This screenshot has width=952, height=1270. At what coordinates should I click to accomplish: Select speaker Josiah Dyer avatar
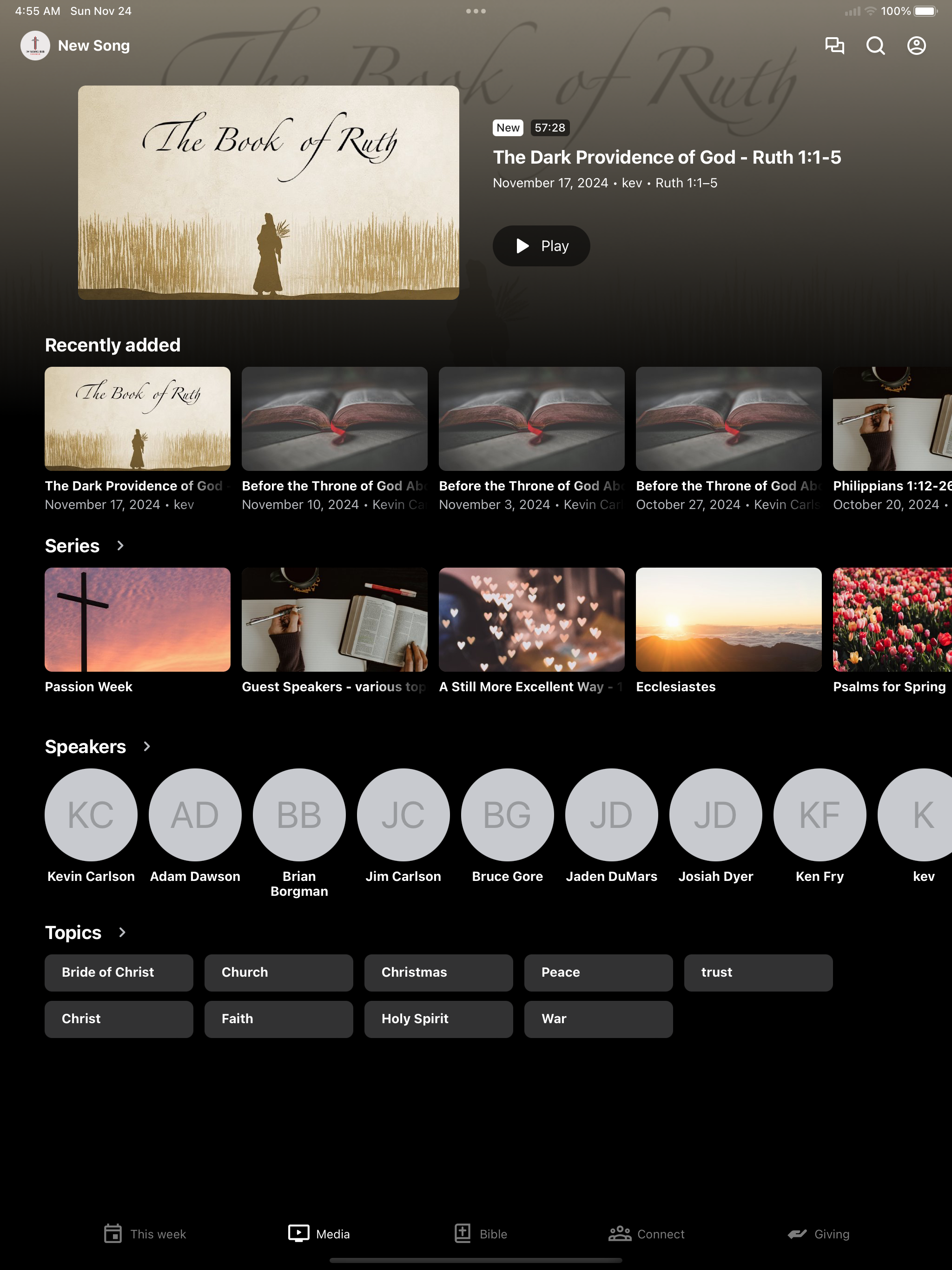[716, 815]
